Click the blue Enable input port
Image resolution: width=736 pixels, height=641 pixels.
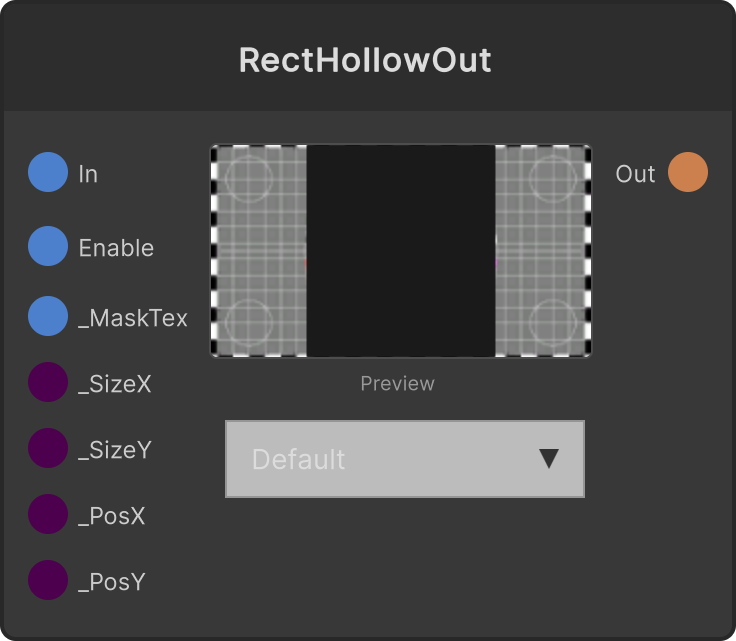48,246
